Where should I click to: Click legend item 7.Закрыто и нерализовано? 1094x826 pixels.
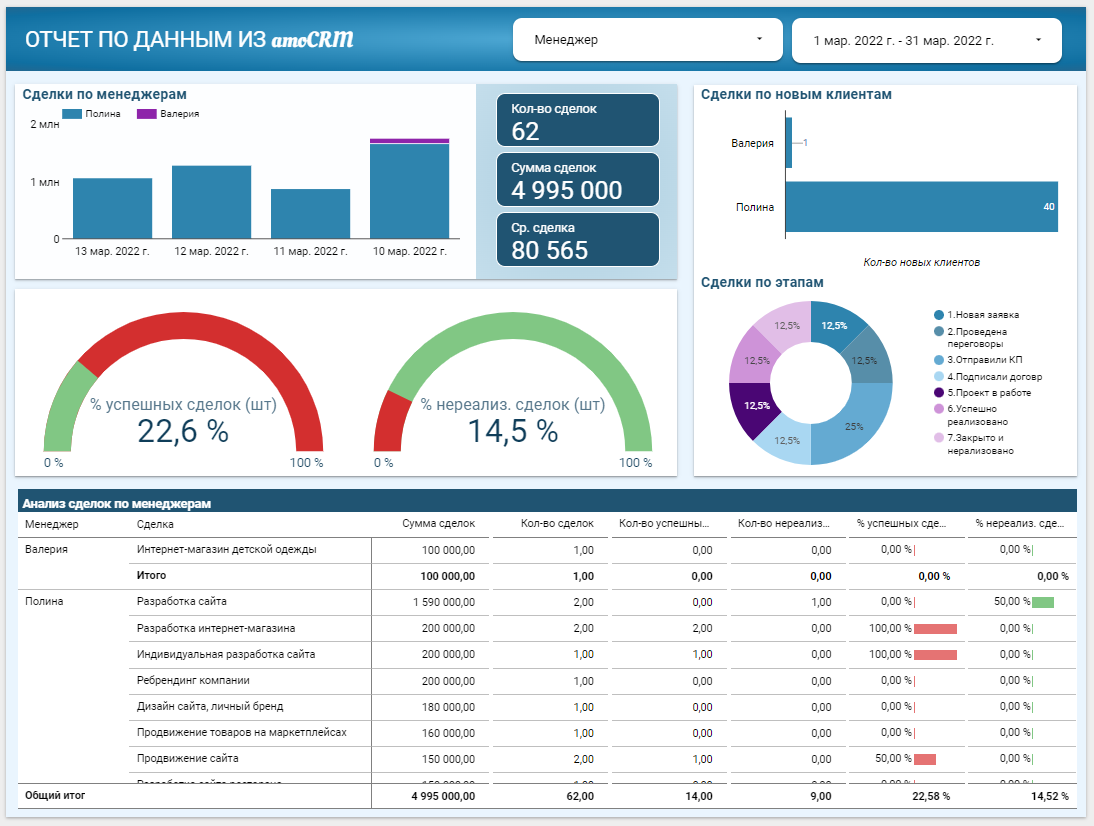[974, 444]
